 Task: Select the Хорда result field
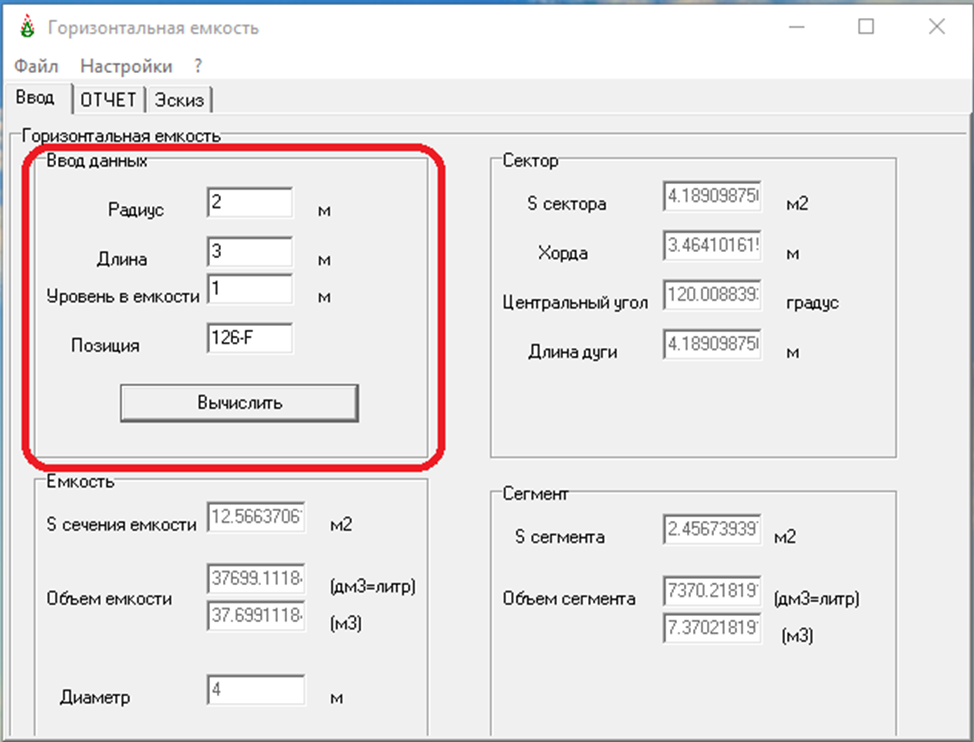click(712, 245)
